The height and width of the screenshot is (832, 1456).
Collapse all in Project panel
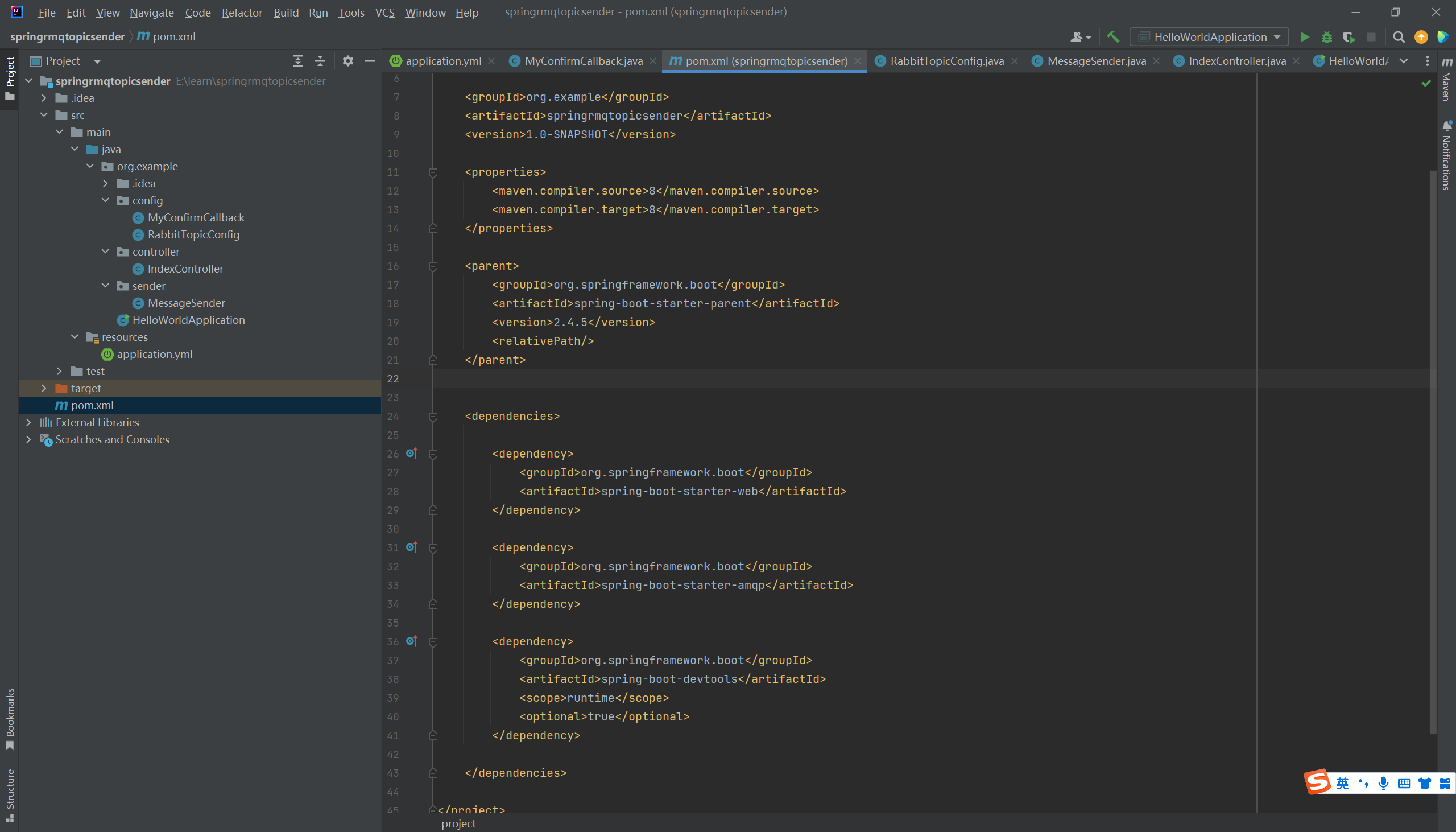point(320,60)
